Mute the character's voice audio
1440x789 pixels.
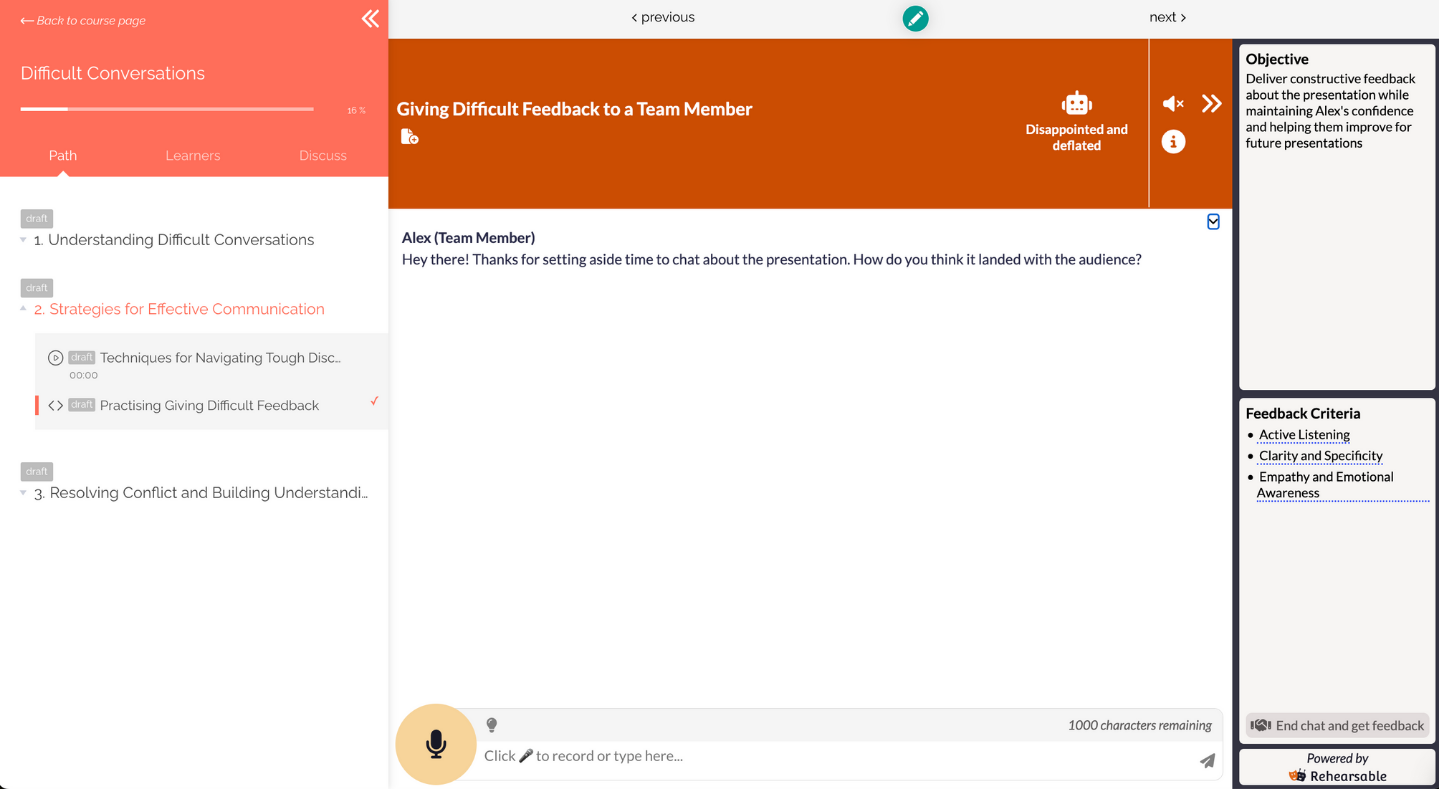click(1172, 103)
